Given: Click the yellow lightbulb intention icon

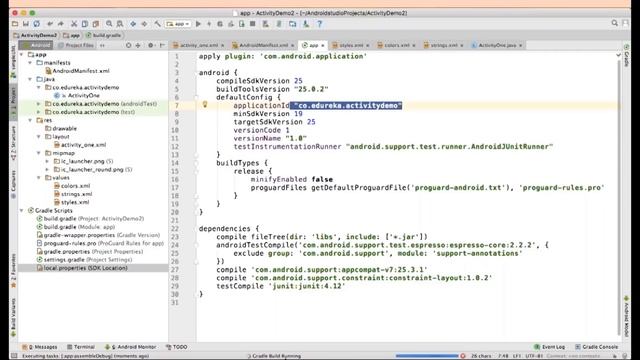Looking at the screenshot, I should (x=205, y=104).
